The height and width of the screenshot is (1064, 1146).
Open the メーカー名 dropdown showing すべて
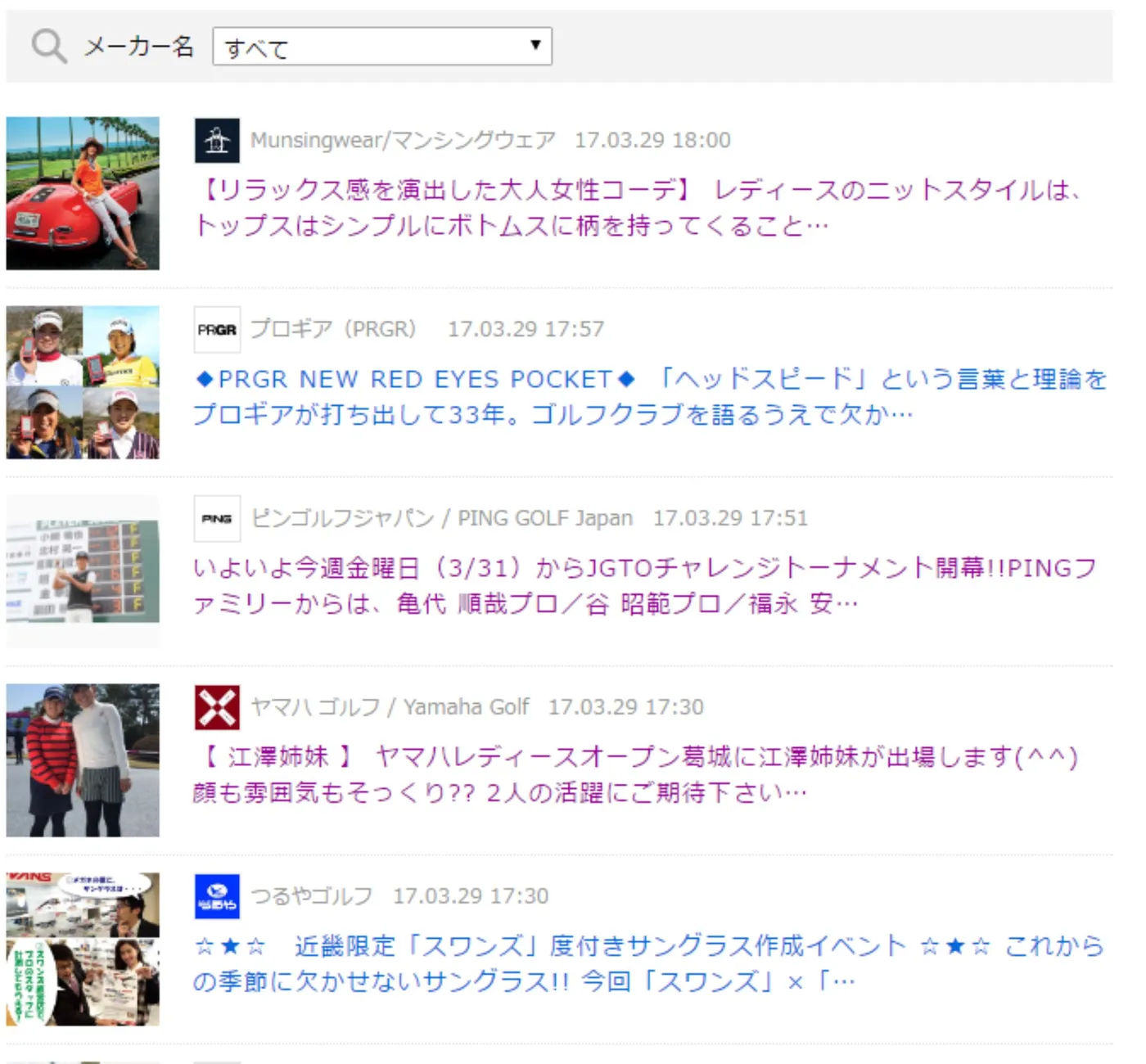pyautogui.click(x=381, y=47)
